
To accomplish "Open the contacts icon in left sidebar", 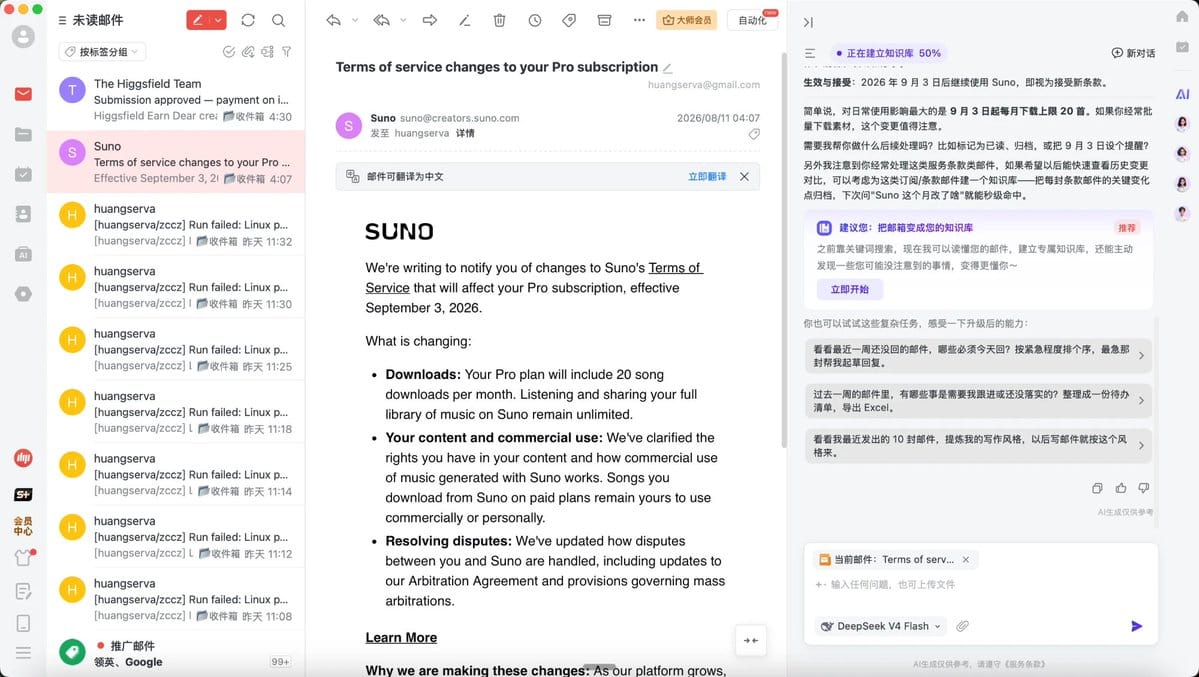I will click(23, 214).
